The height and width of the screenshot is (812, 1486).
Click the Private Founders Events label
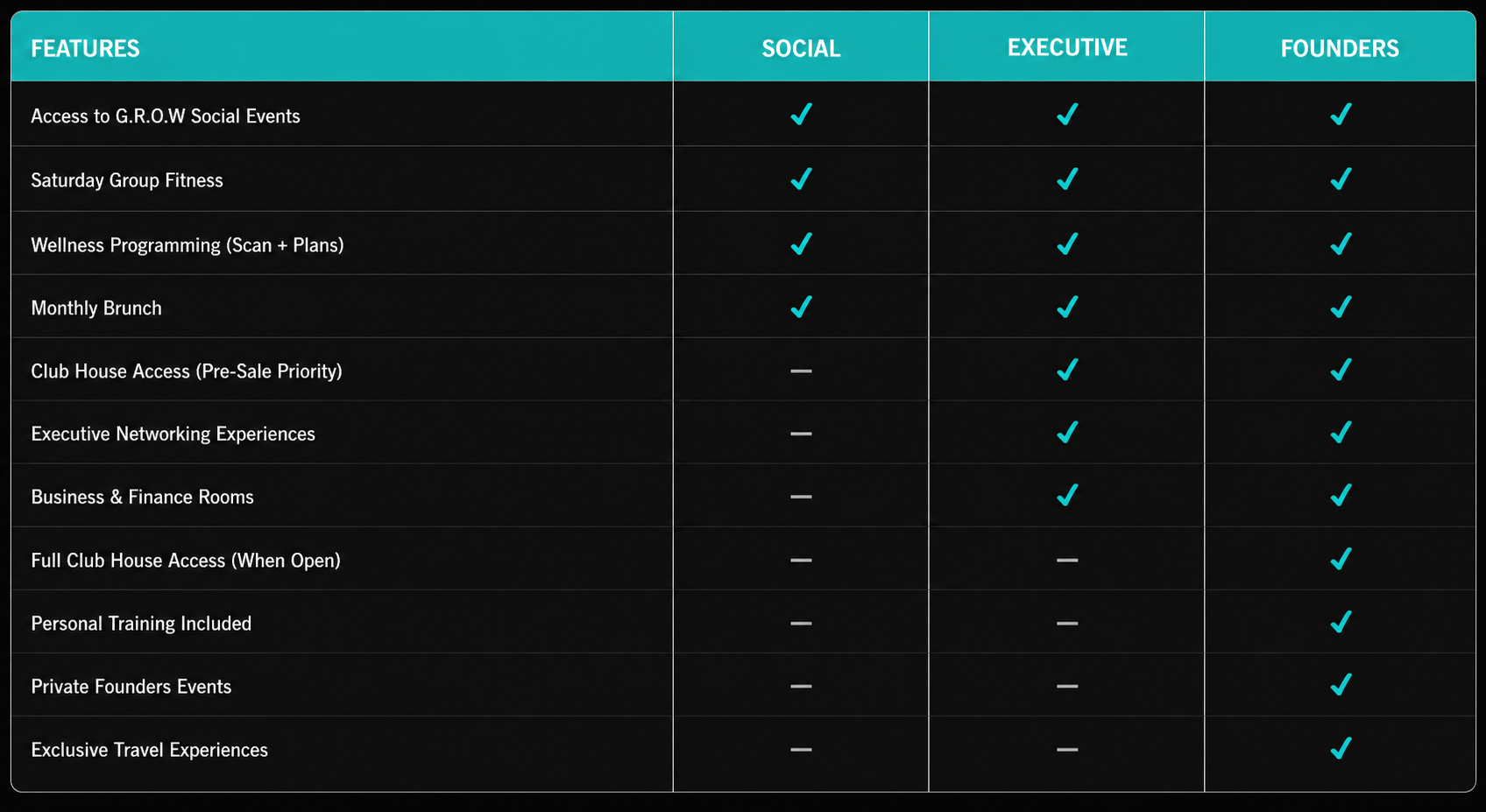[x=131, y=687]
